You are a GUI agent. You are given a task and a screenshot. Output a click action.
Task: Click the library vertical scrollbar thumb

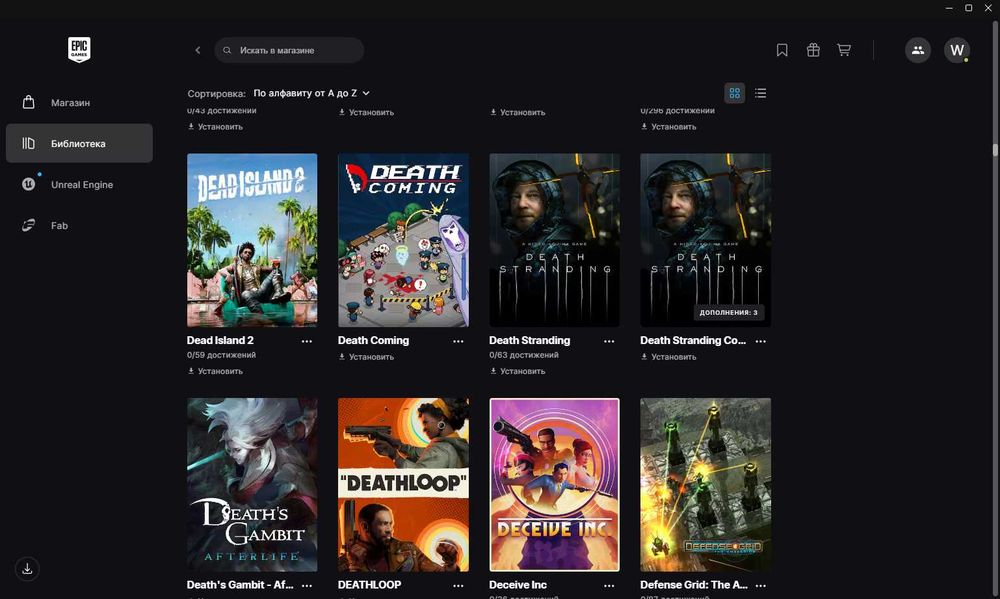994,149
